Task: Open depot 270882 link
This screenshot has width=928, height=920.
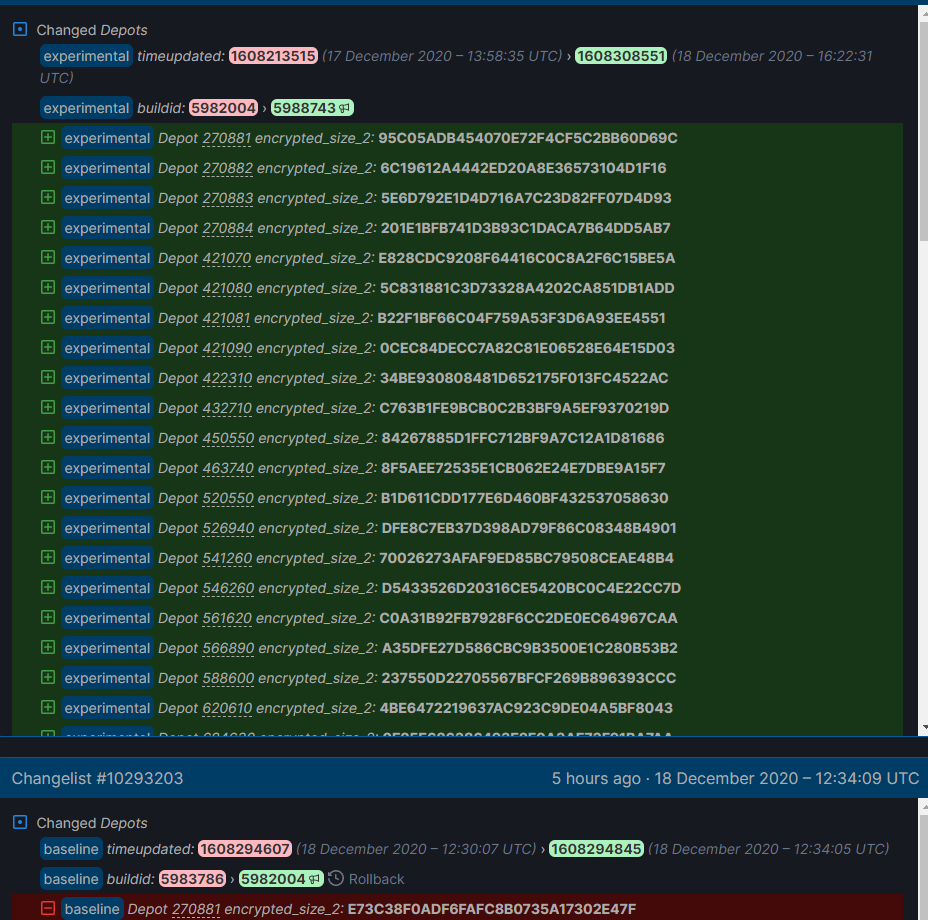Action: pos(226,168)
